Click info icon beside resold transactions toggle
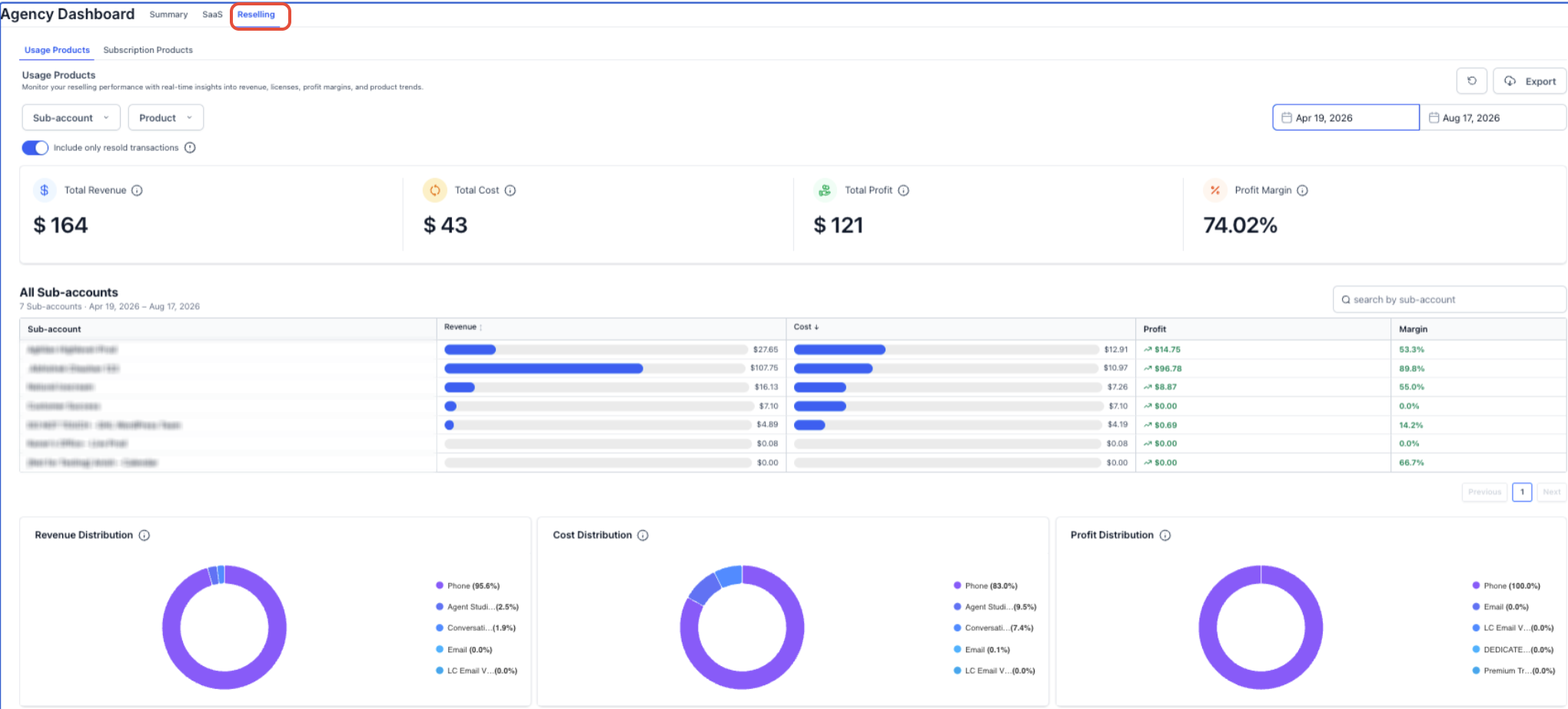This screenshot has height=709, width=1568. 190,147
